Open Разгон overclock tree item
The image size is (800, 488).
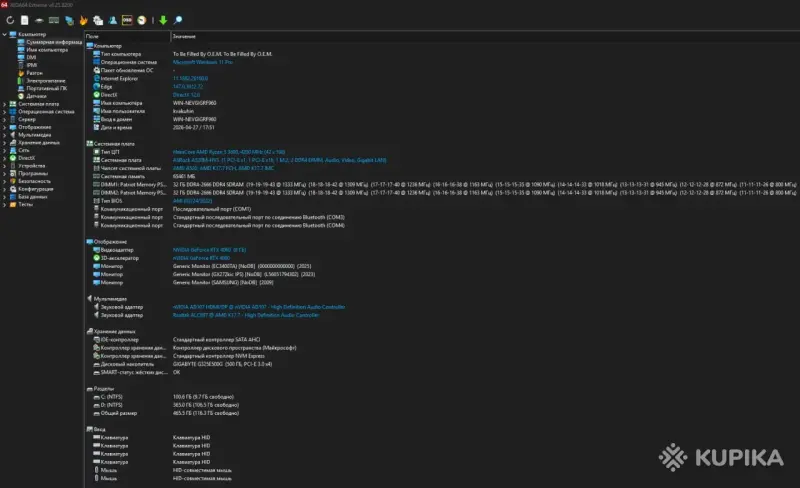34,73
